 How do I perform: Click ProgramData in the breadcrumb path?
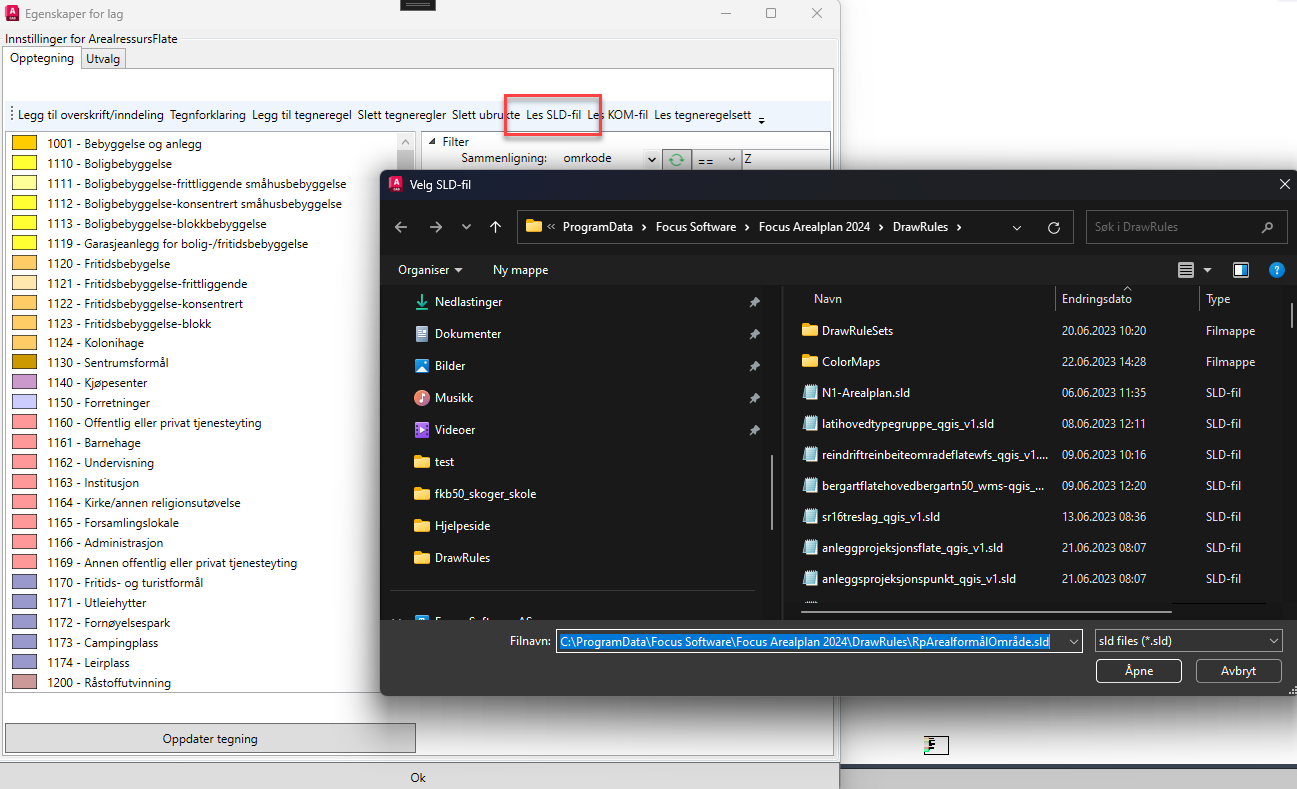click(598, 227)
